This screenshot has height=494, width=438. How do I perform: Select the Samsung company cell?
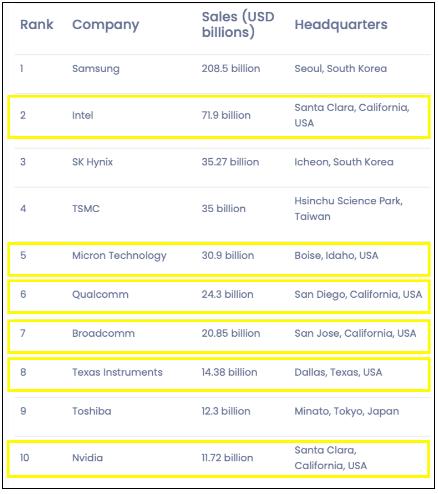point(96,69)
